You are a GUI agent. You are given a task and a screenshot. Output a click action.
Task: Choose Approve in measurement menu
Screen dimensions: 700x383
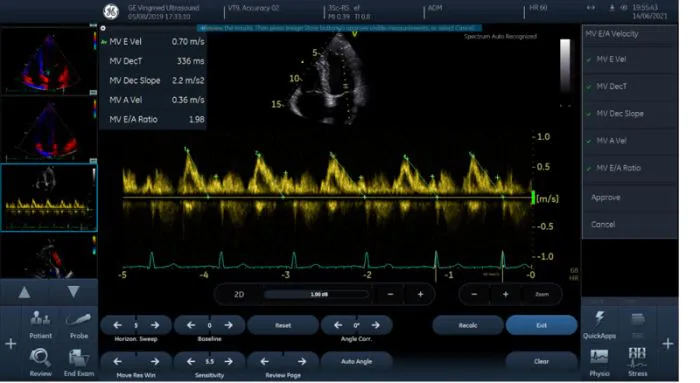pos(629,197)
